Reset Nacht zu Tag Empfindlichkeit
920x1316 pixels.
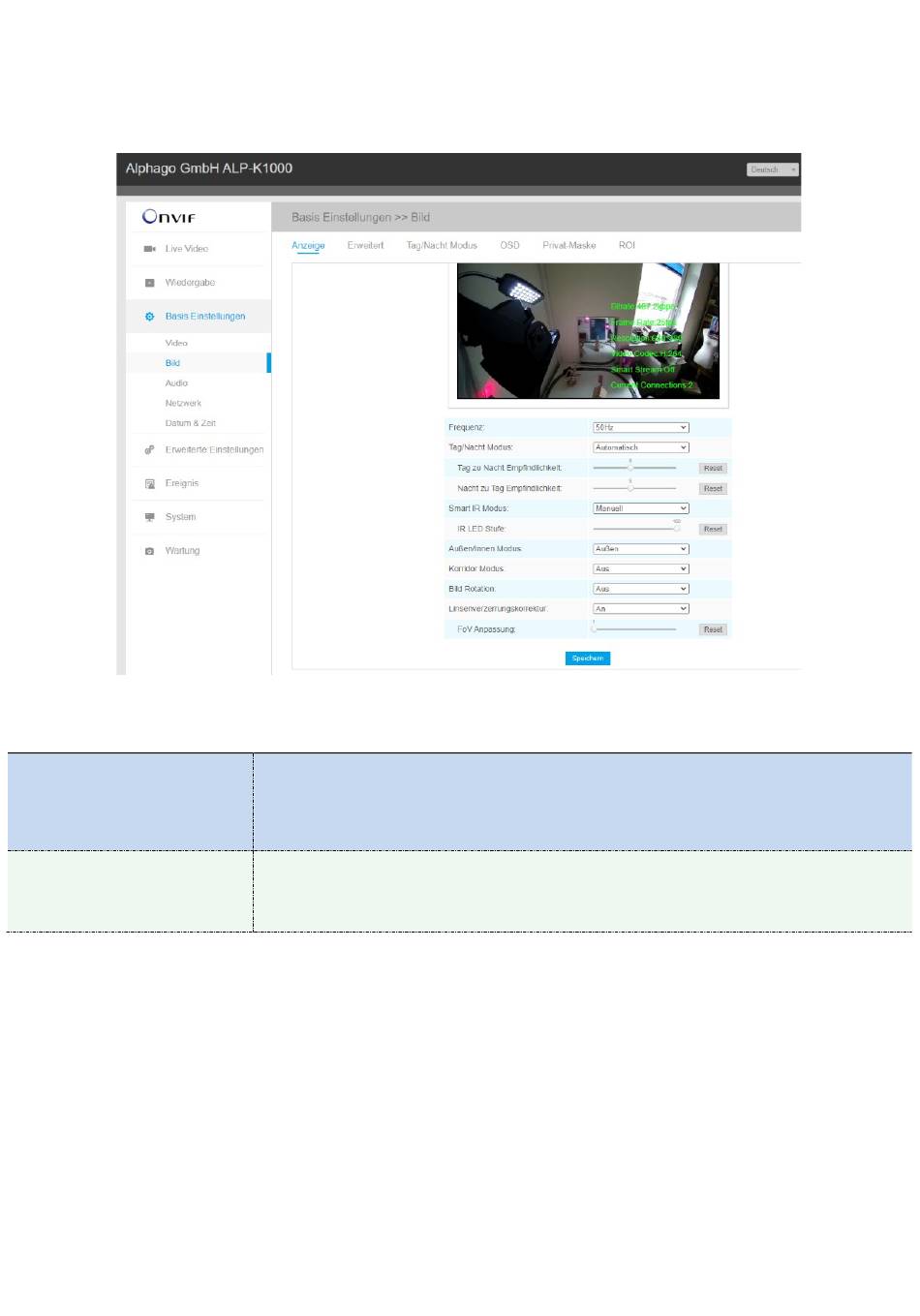(713, 489)
